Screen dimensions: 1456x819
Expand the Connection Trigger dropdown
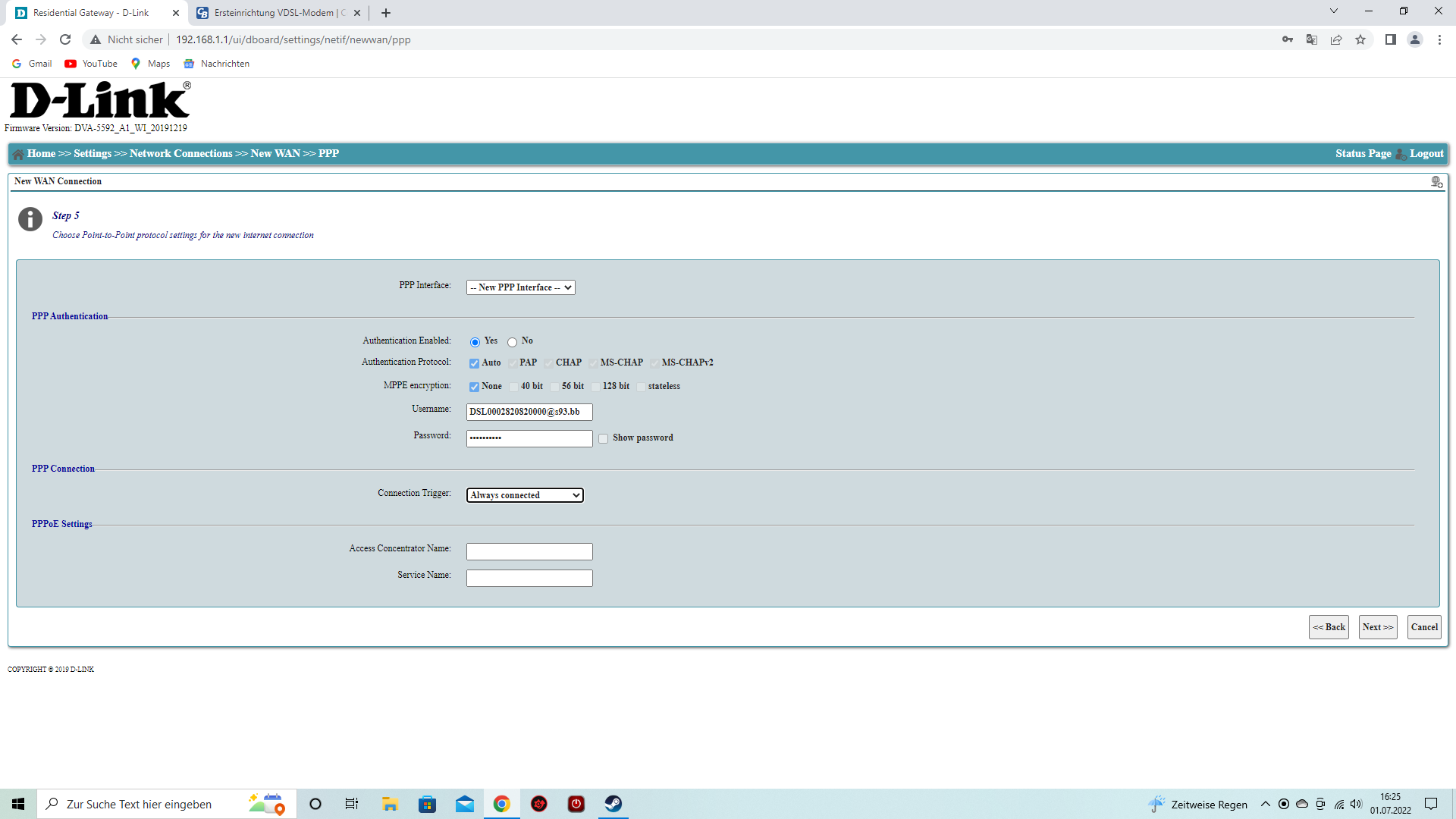point(525,495)
